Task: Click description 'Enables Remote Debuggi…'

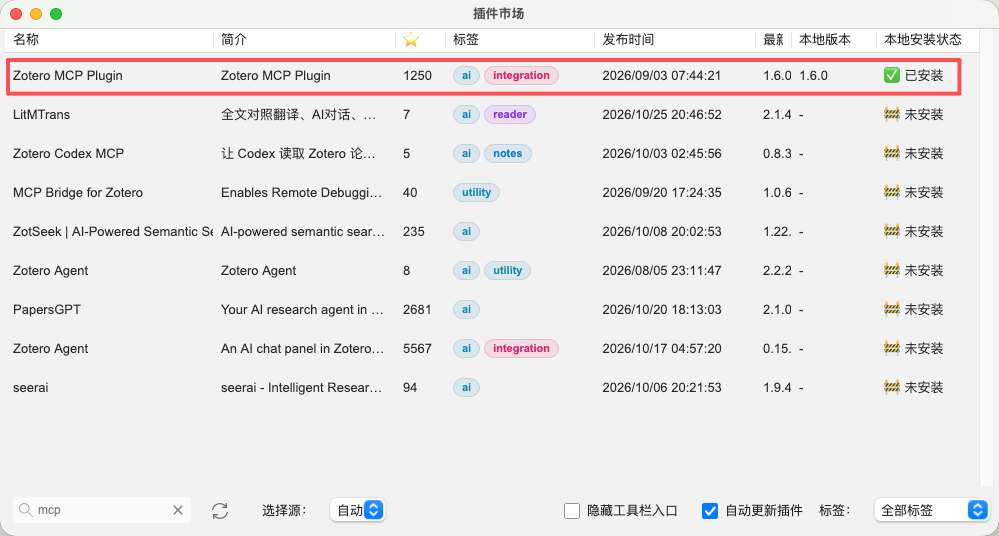Action: [301, 192]
